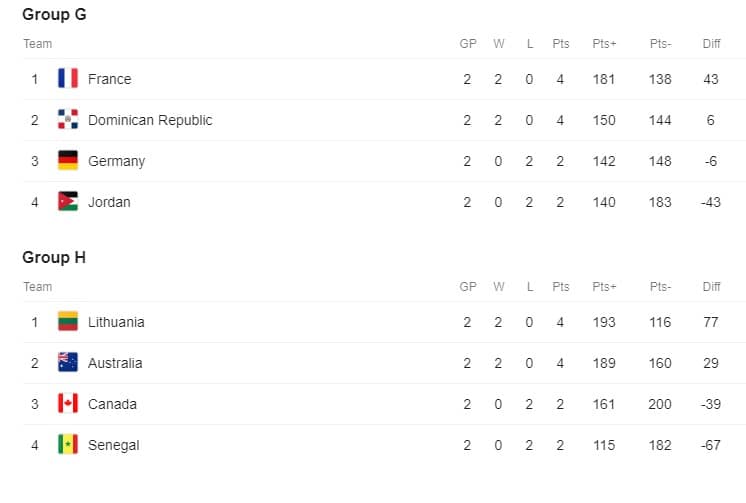Click the GP column header in Group G
This screenshot has width=746, height=503.
pos(468,44)
